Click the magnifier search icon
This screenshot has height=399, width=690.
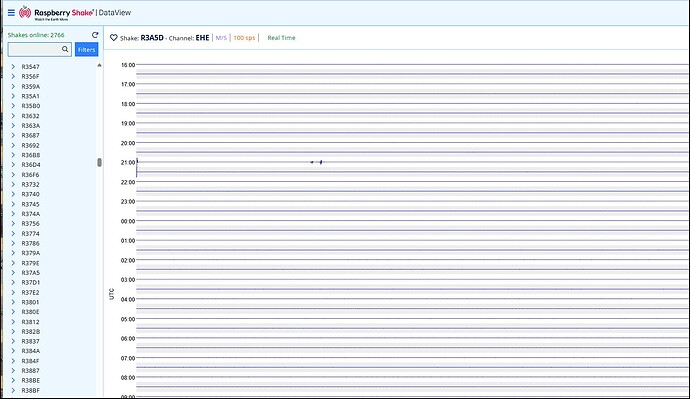point(65,49)
